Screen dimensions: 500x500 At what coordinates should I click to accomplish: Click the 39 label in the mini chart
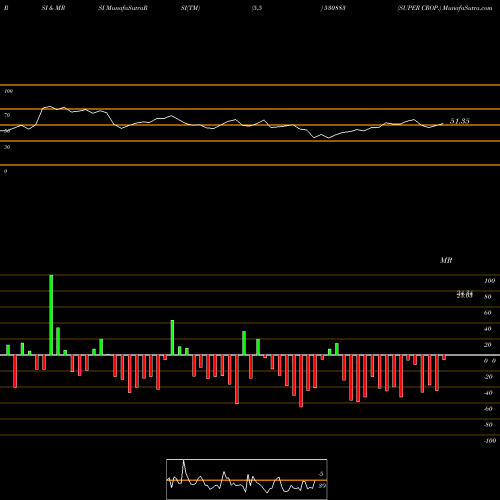[322, 486]
